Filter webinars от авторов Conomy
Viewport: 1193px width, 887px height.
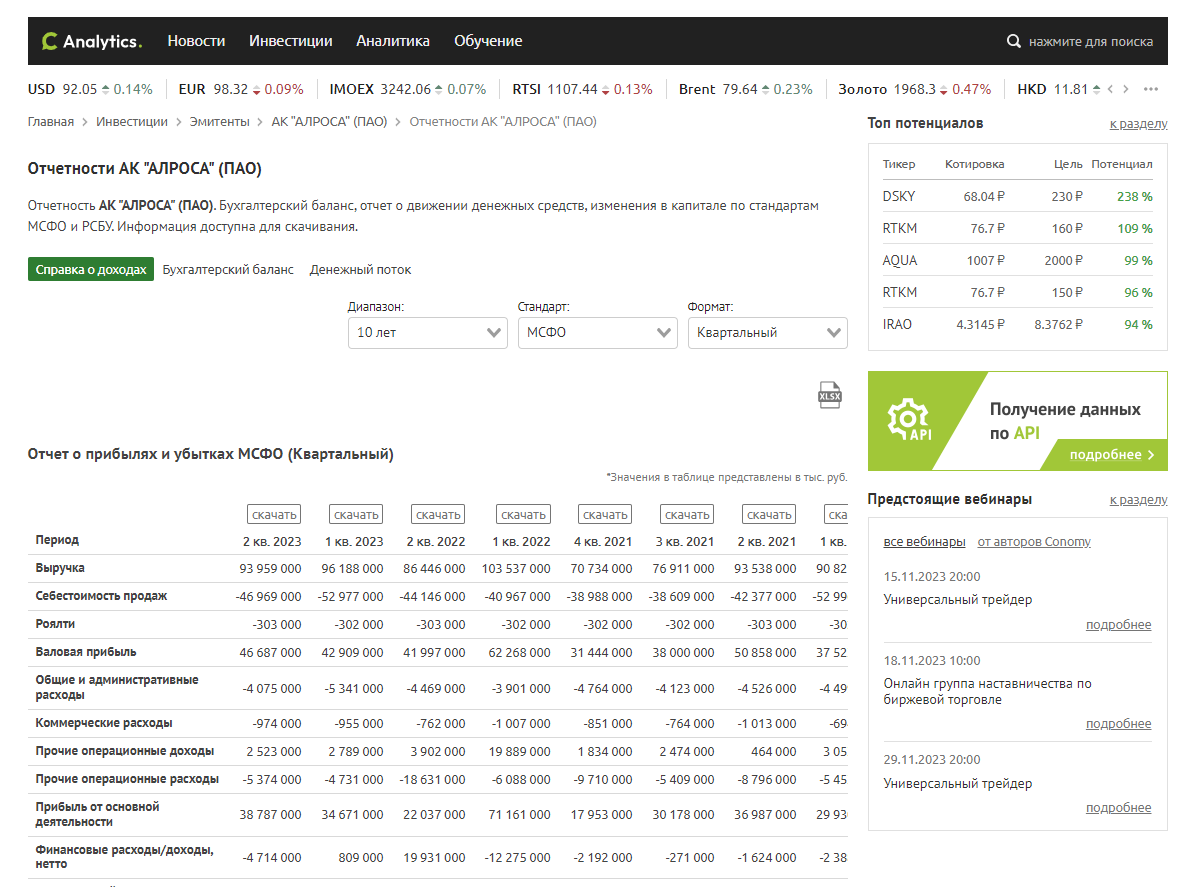[x=1034, y=542]
